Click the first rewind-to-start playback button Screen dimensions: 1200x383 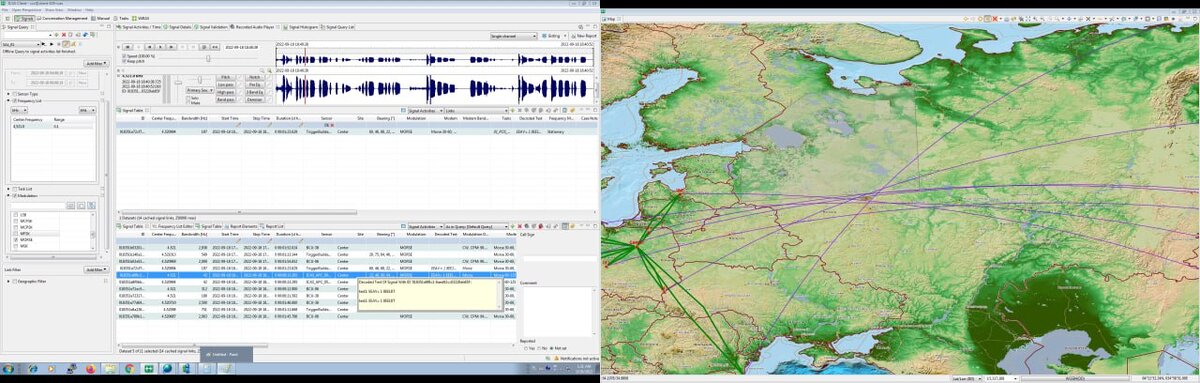(x=127, y=47)
